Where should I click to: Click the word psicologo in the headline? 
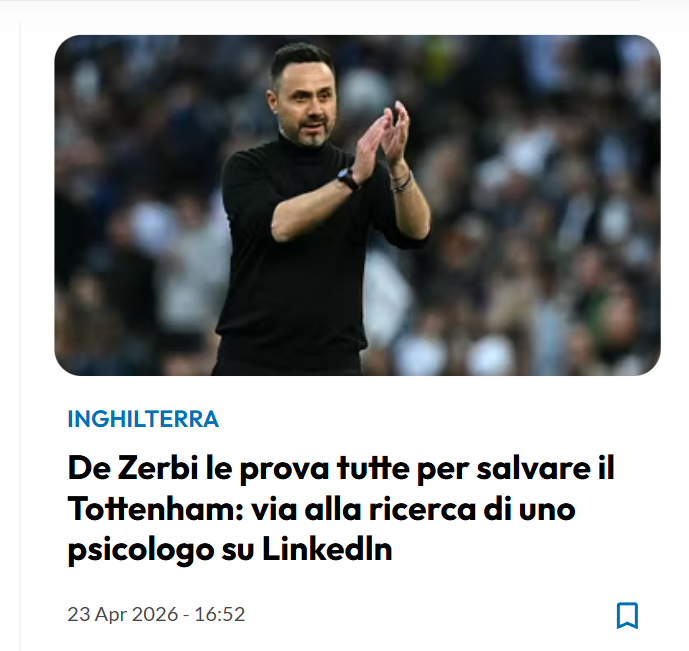click(x=141, y=551)
